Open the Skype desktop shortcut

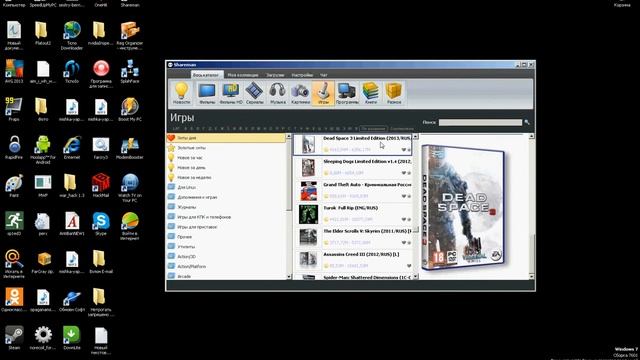[100, 224]
